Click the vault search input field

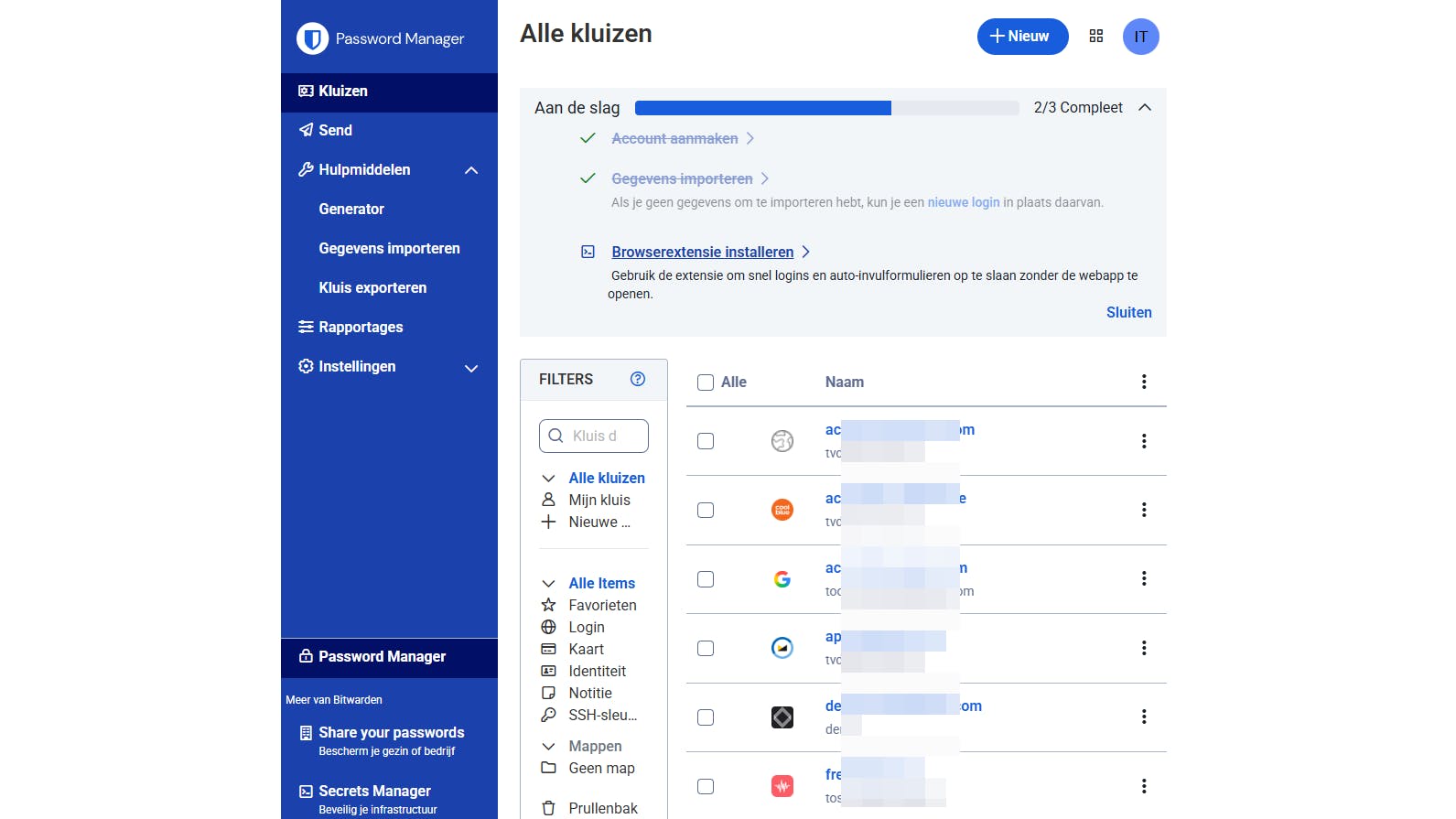594,436
